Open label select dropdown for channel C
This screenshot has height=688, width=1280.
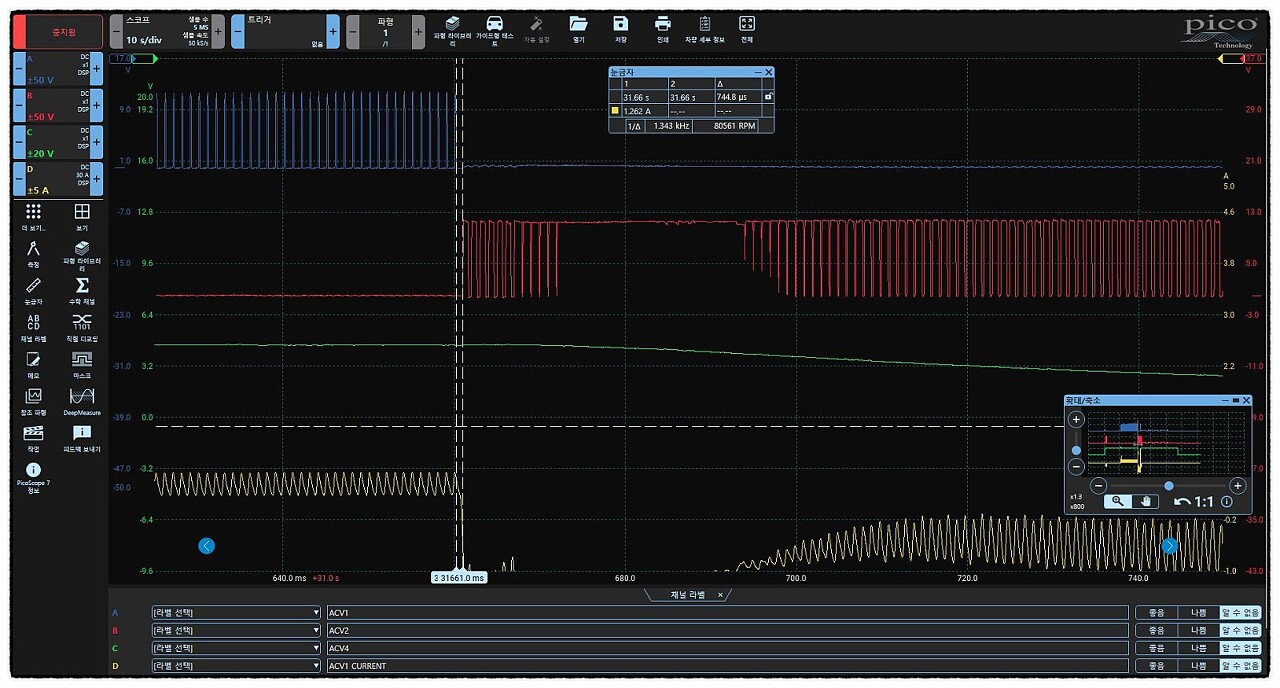click(236, 648)
